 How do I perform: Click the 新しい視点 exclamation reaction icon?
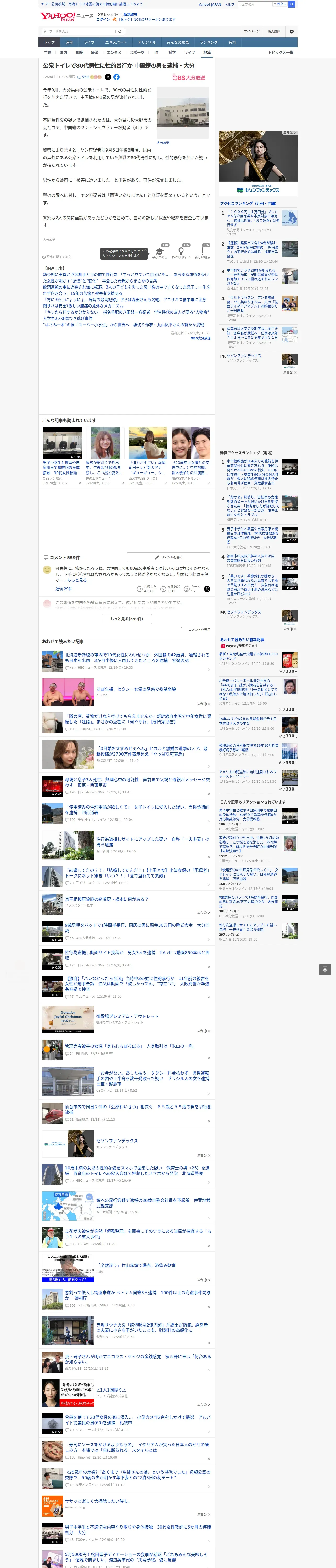point(203,251)
